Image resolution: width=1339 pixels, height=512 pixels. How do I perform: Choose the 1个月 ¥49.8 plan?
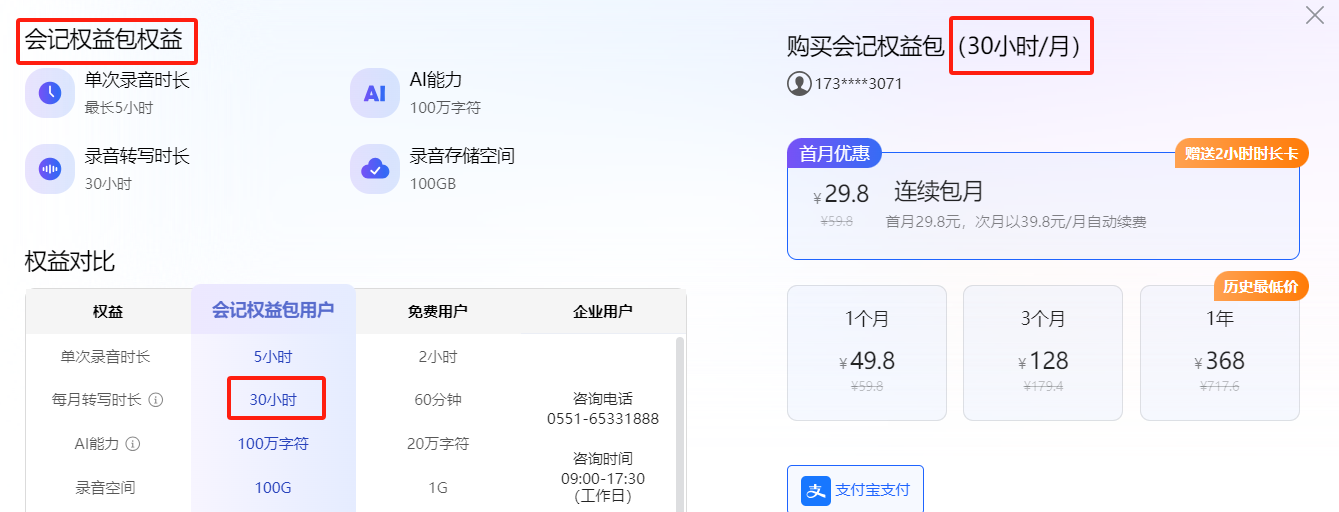point(867,353)
